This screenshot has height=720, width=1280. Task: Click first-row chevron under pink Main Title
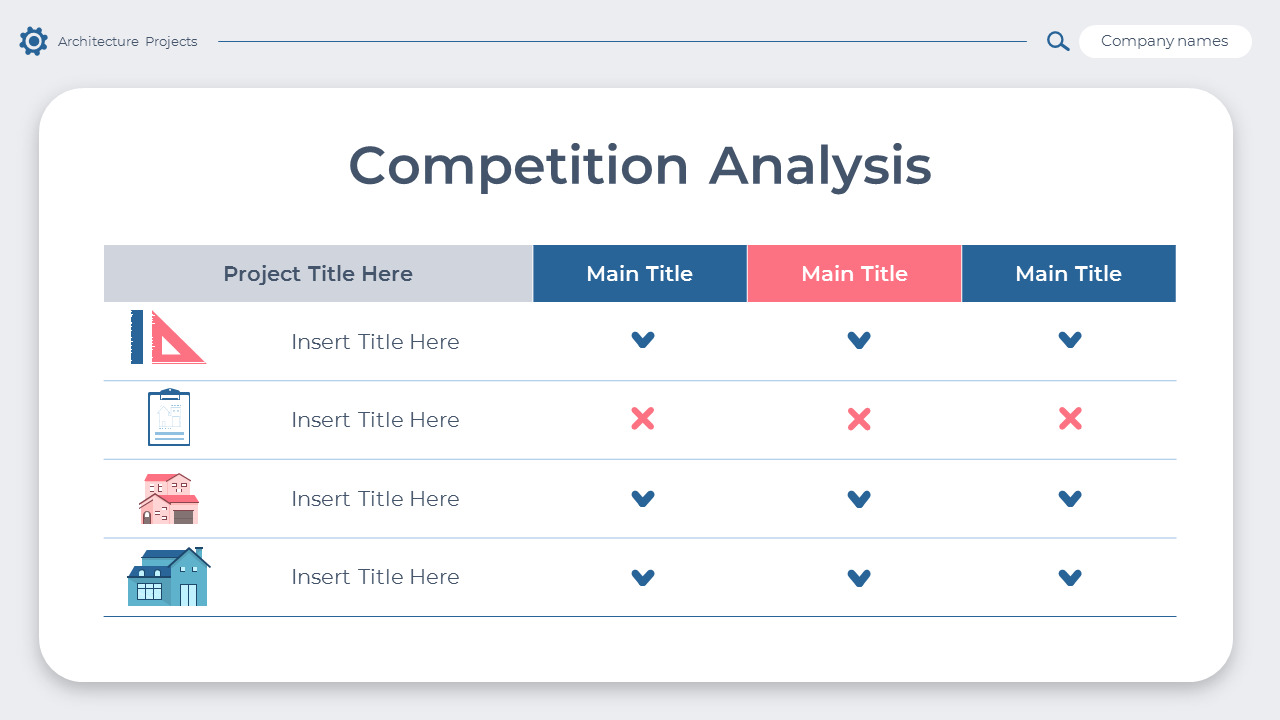coord(859,340)
